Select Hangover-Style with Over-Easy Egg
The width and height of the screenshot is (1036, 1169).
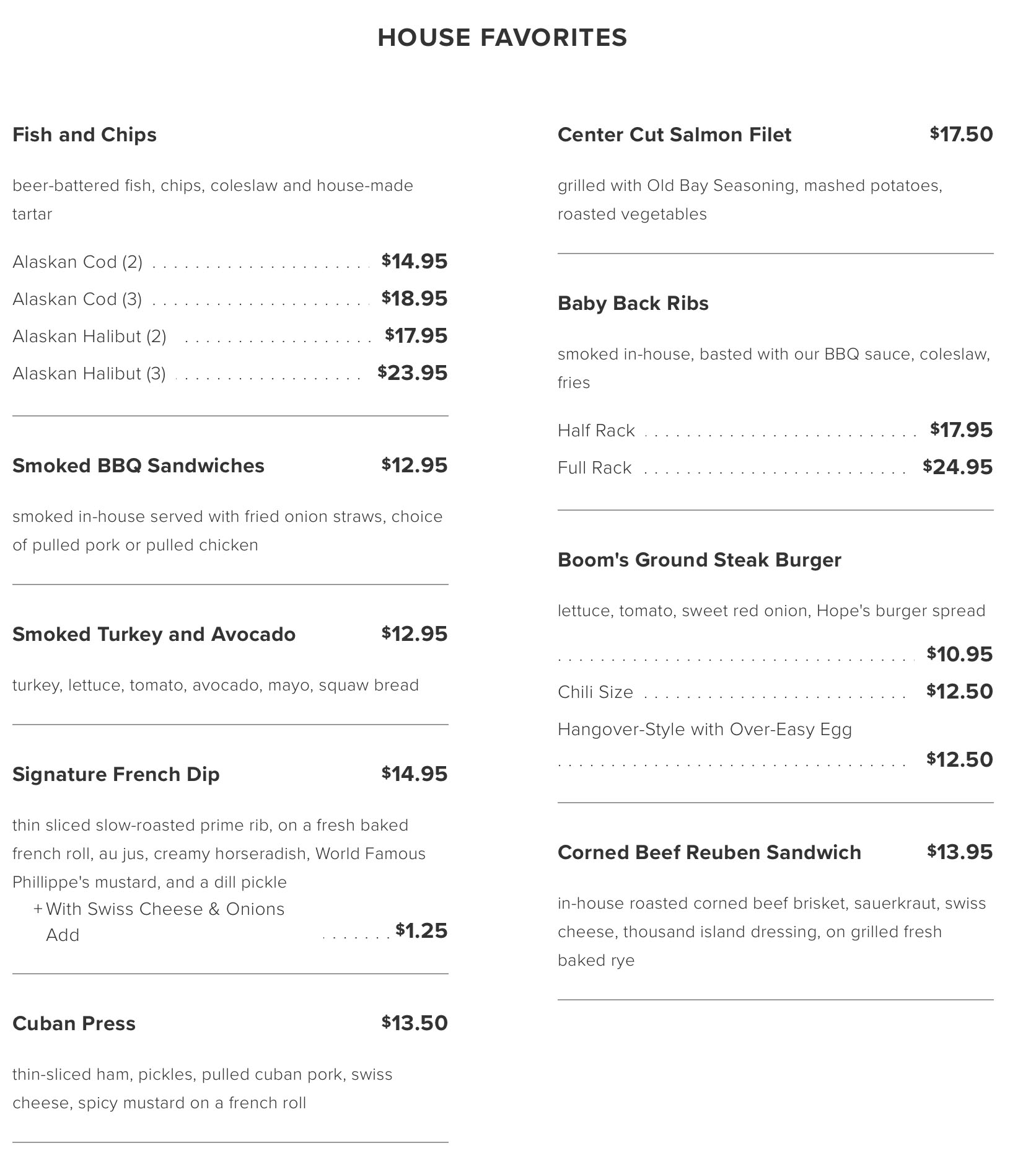[x=705, y=730]
